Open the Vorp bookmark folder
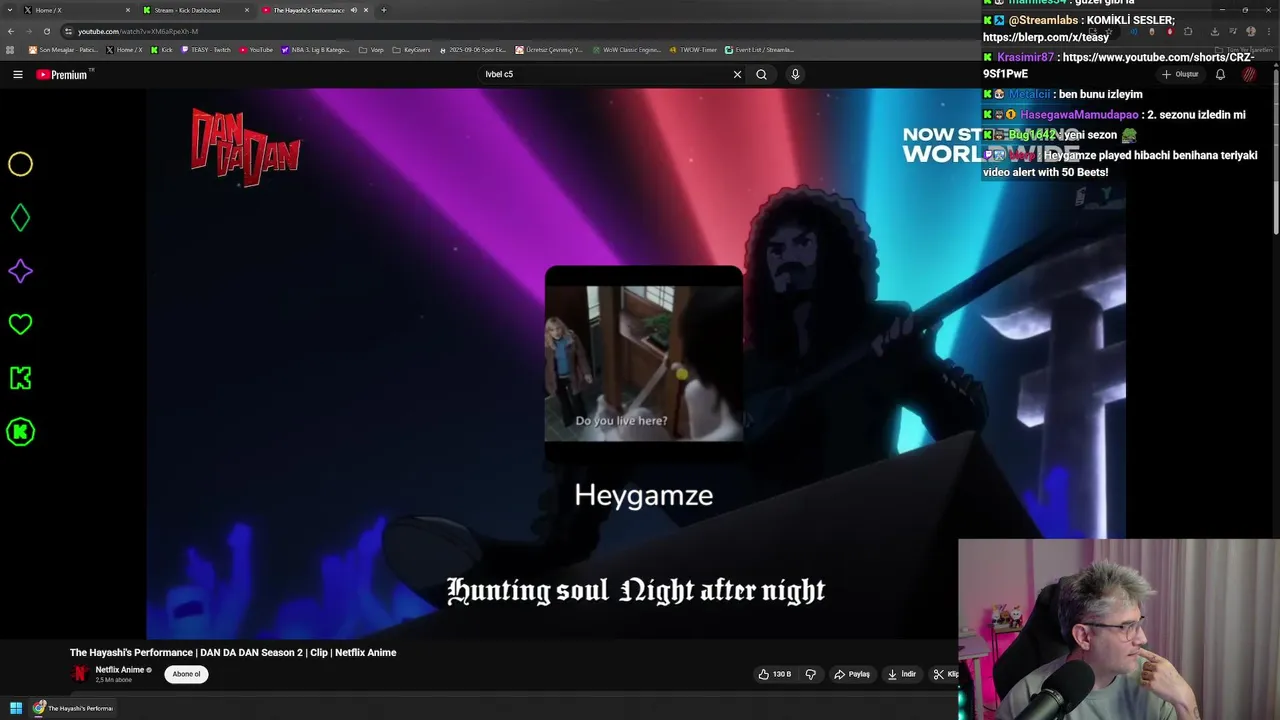The height and width of the screenshot is (720, 1280). pyautogui.click(x=371, y=50)
